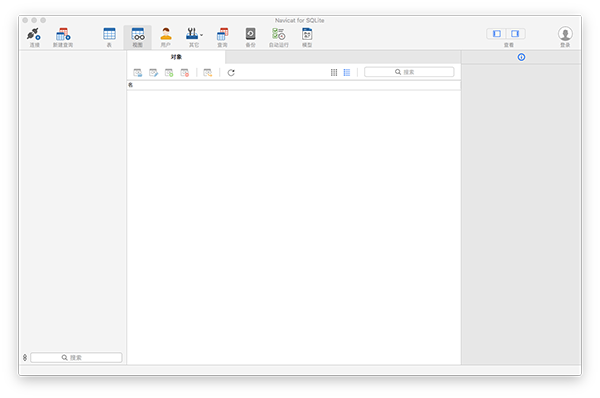Click the 登录 login avatar button
The image size is (600, 398).
[565, 34]
